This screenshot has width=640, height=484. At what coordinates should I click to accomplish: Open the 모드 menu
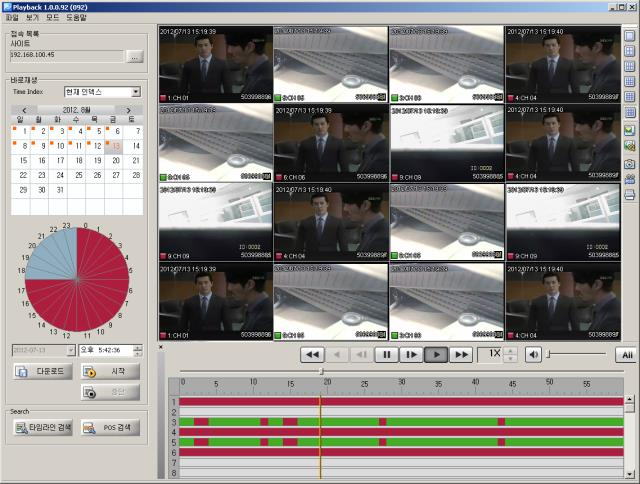[53, 18]
